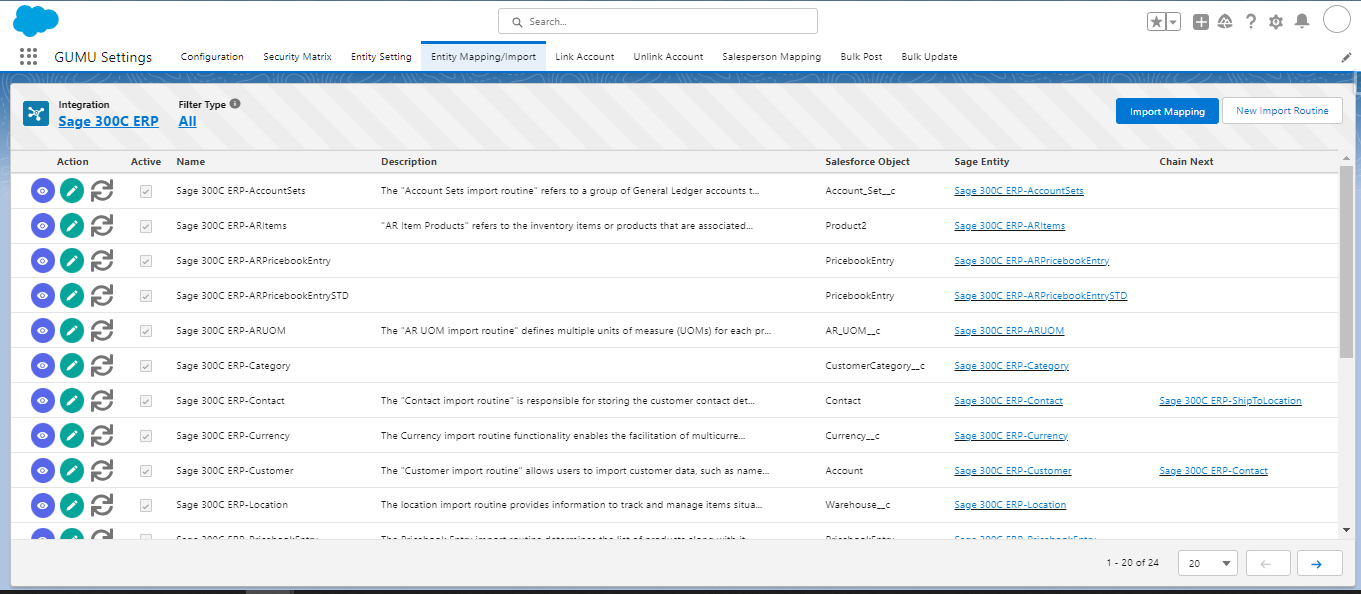Toggle Active checkbox for ERP-ARItems
Screen dimensions: 1361x594
pyautogui.click(x=146, y=226)
